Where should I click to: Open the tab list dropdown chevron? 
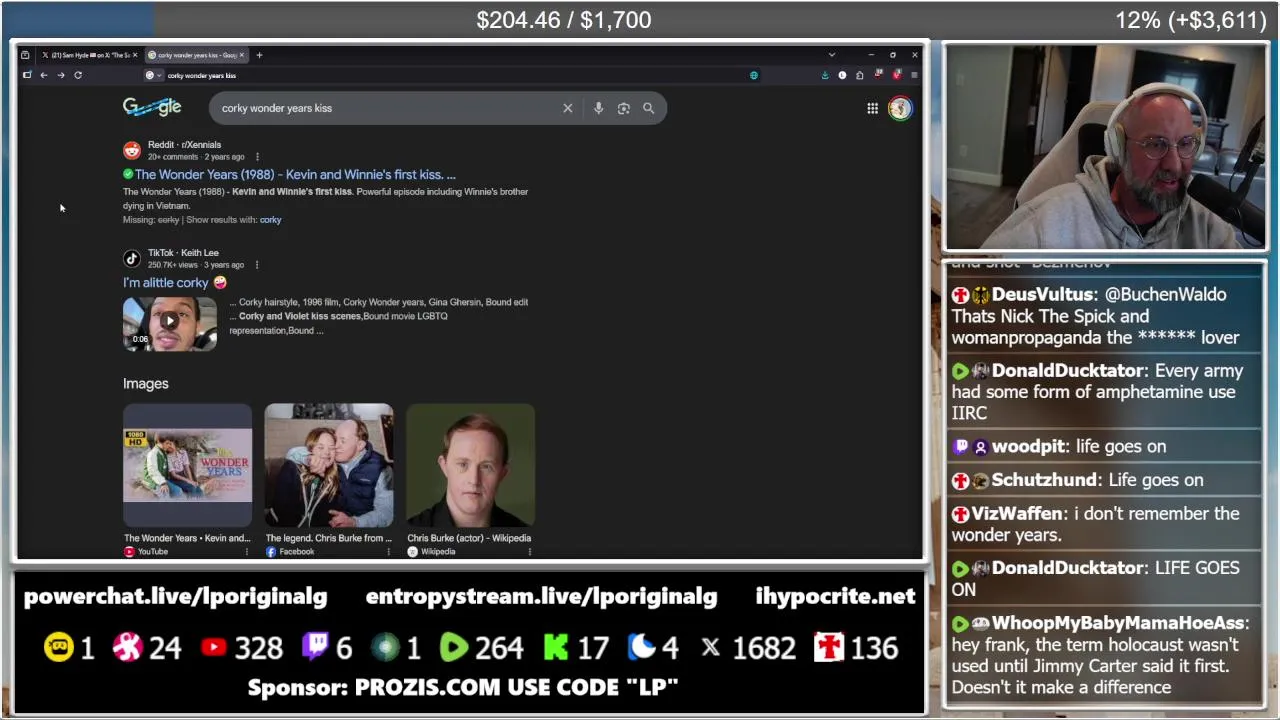pos(831,55)
